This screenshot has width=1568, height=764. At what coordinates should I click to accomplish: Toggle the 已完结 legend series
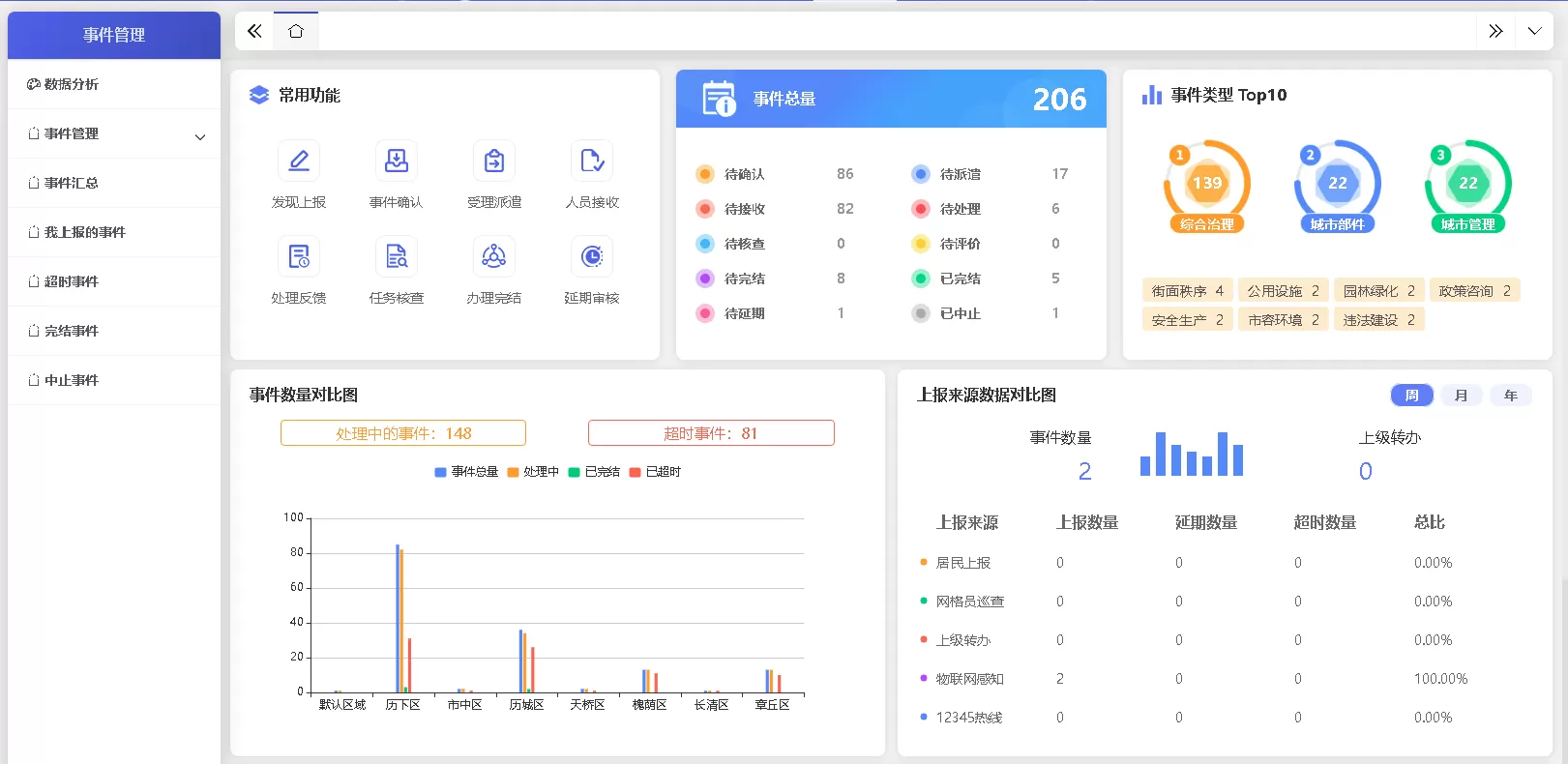click(594, 472)
